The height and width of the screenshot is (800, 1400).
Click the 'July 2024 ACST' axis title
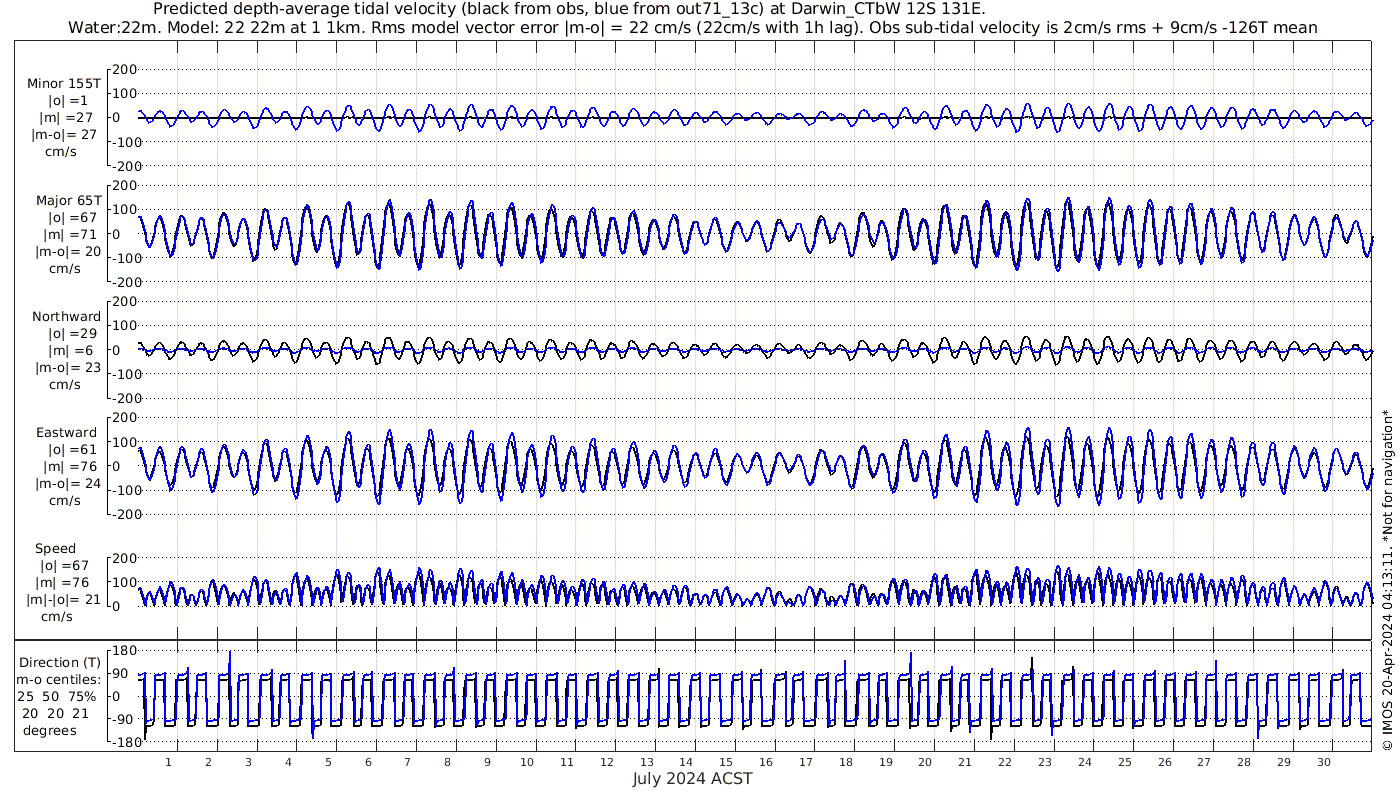coord(692,779)
